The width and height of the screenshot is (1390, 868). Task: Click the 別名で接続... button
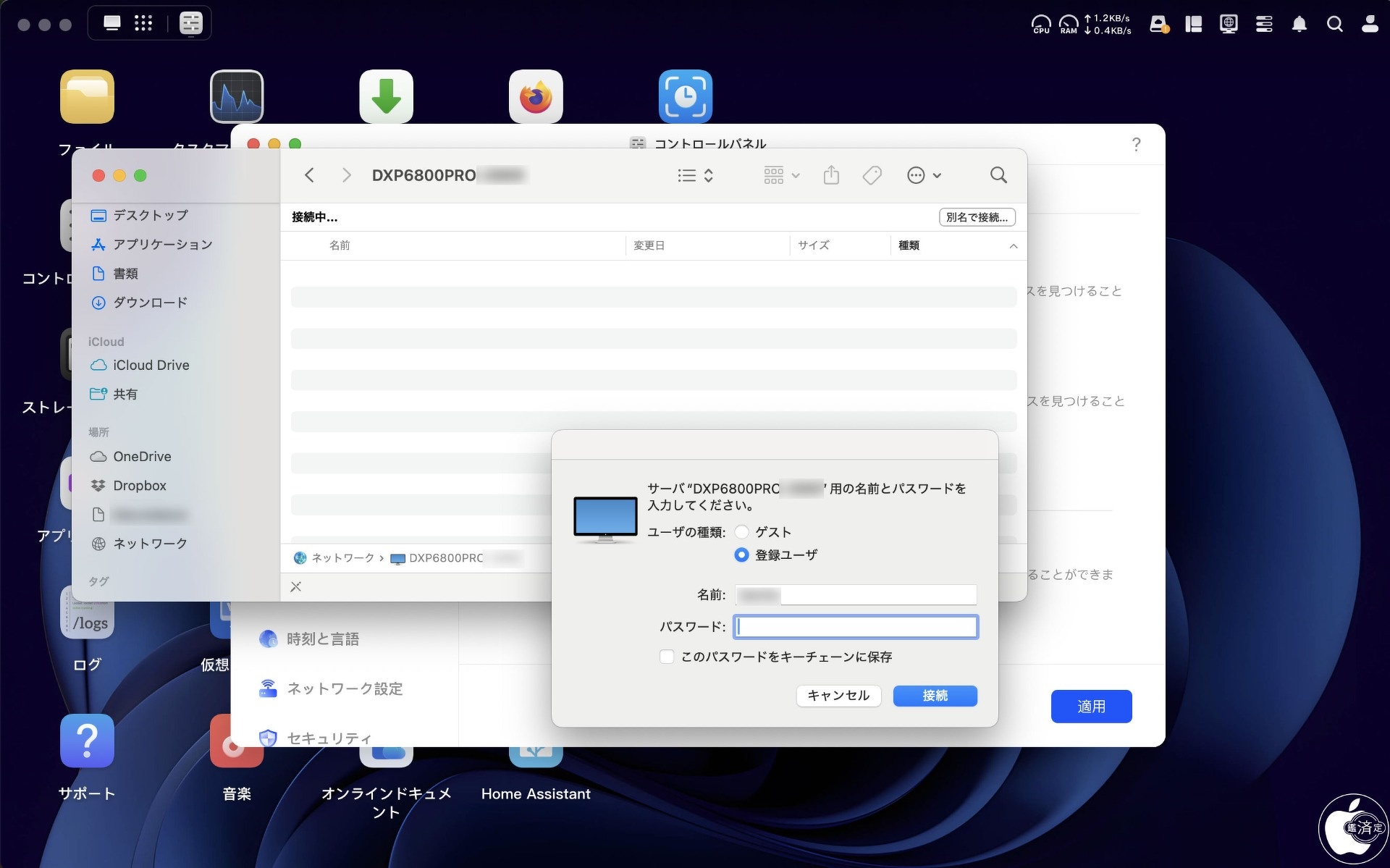click(x=977, y=217)
